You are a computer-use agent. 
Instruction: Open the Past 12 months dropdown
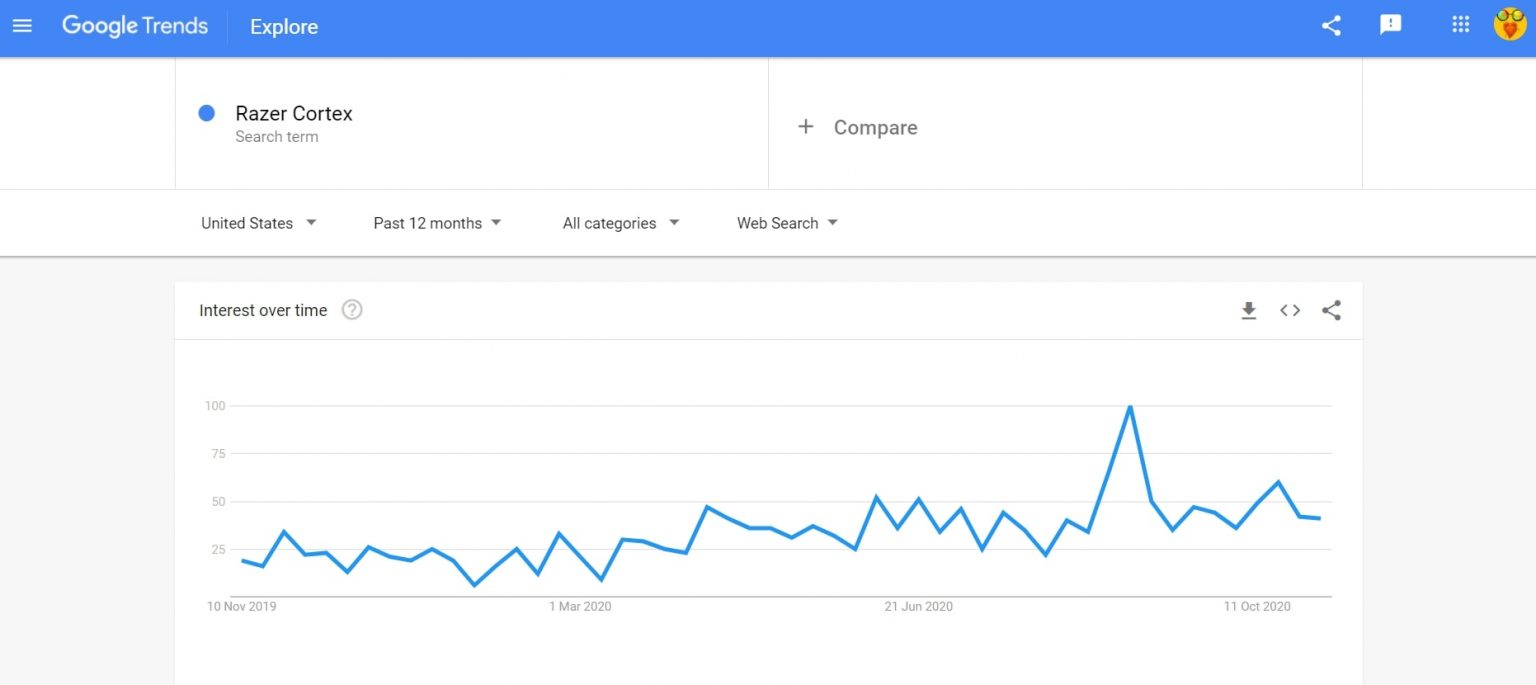(437, 223)
